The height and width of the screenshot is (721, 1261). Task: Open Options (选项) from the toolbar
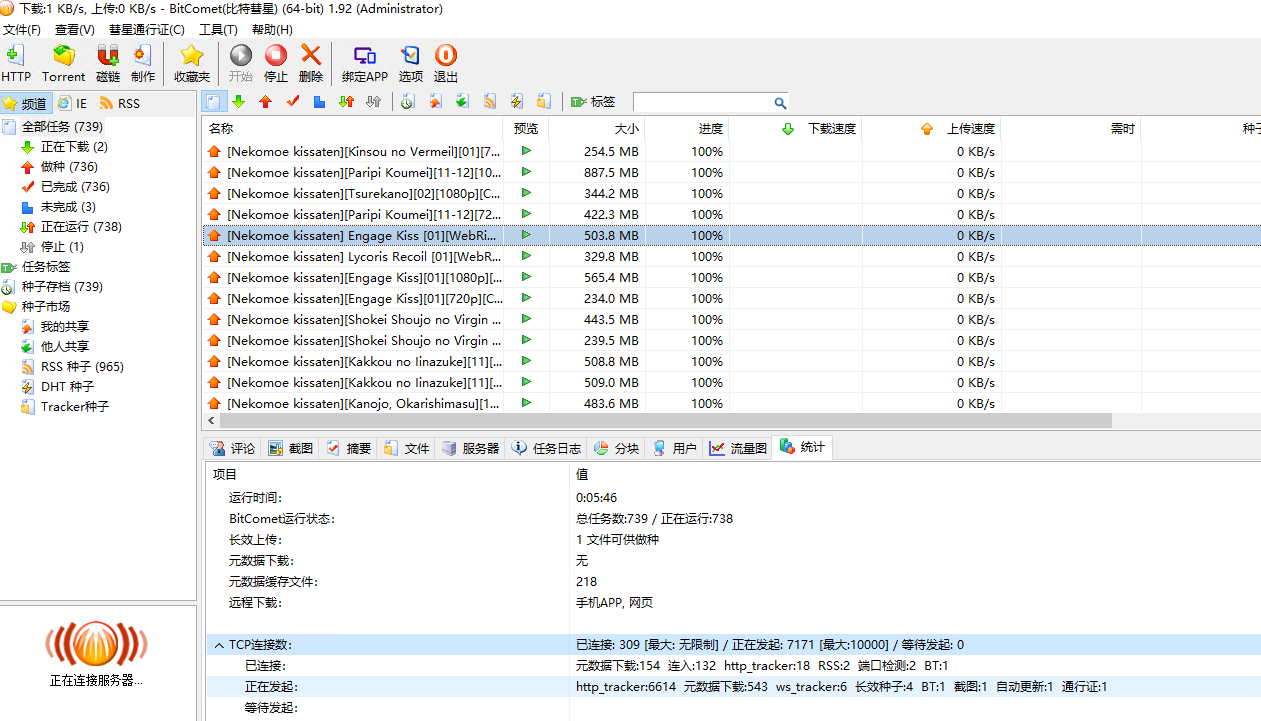tap(410, 63)
